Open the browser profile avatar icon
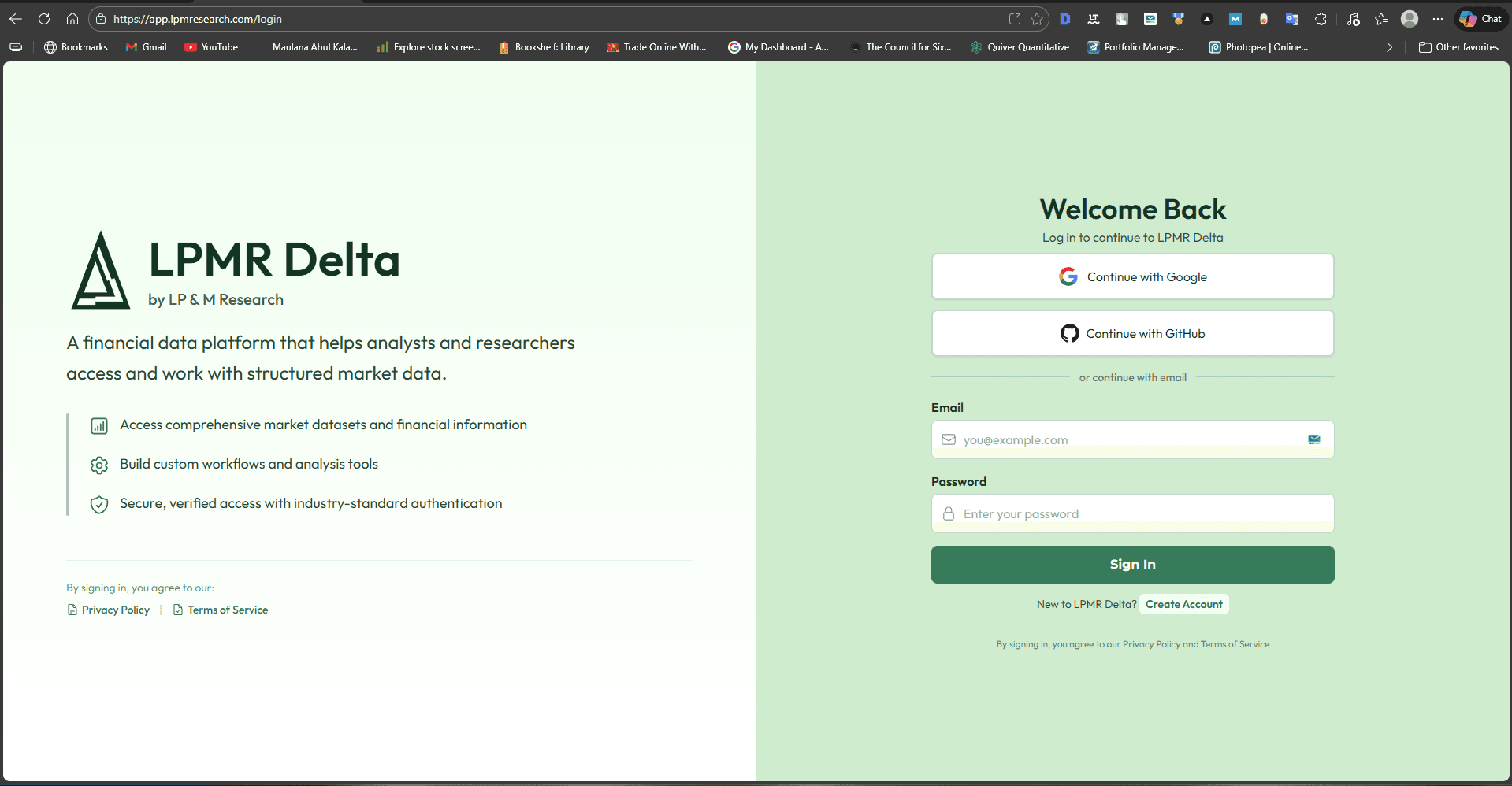The image size is (1512, 786). tap(1410, 19)
